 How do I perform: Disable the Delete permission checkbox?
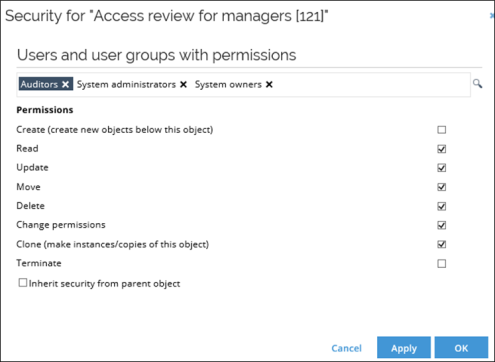pyautogui.click(x=442, y=206)
